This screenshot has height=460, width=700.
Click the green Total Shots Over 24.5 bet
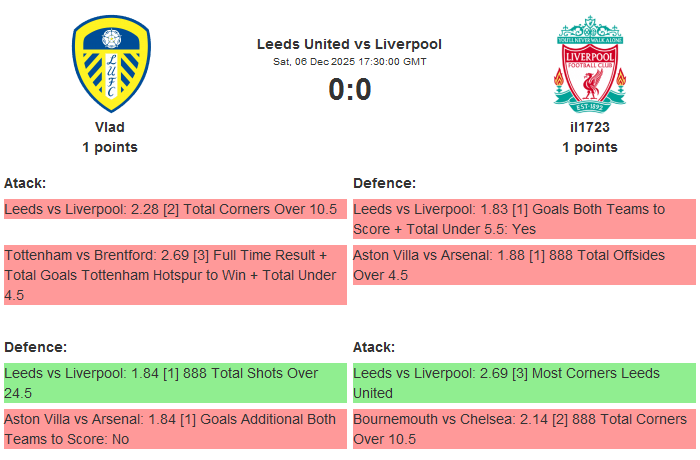(x=175, y=383)
